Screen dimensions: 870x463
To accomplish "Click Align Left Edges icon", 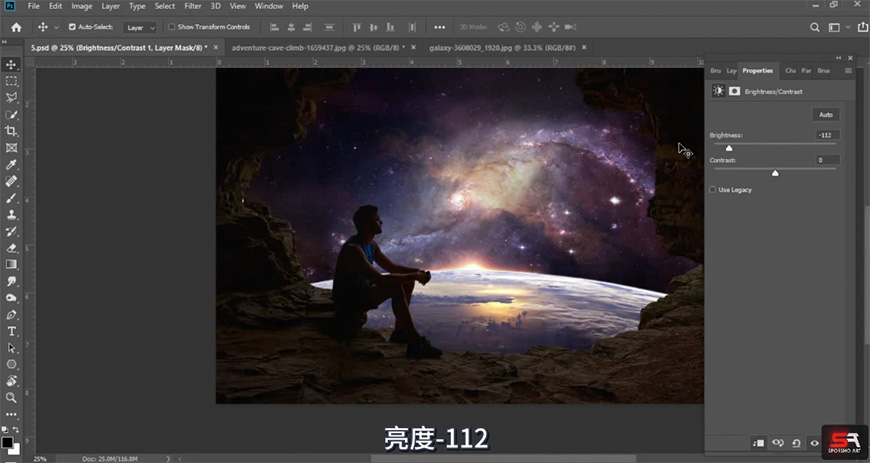I will [274, 27].
